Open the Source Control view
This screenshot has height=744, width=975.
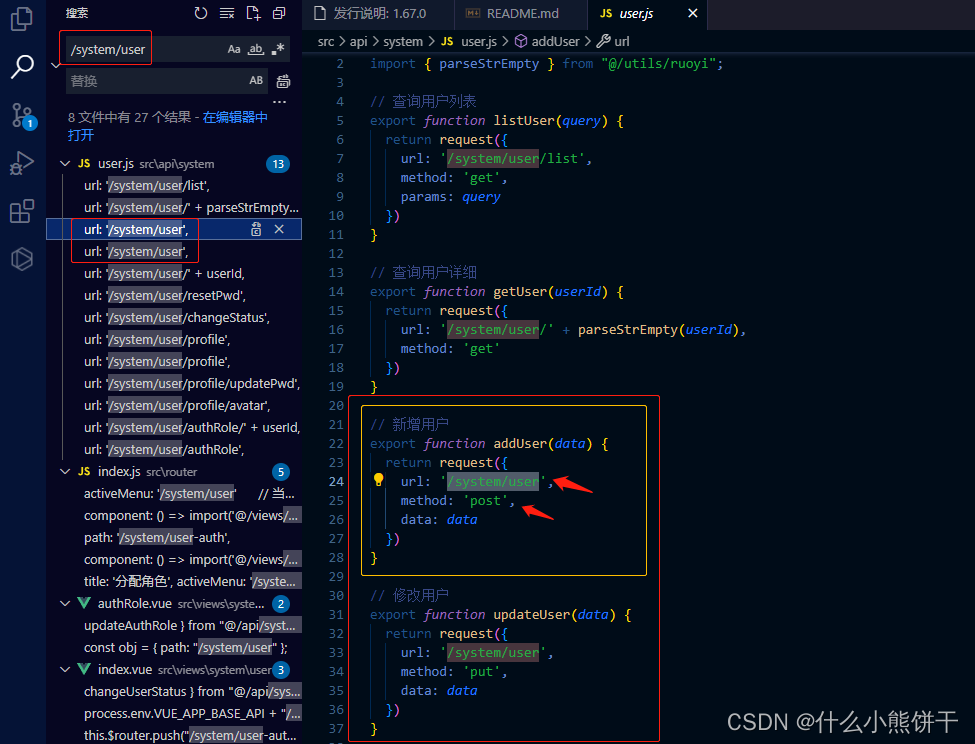(24, 116)
